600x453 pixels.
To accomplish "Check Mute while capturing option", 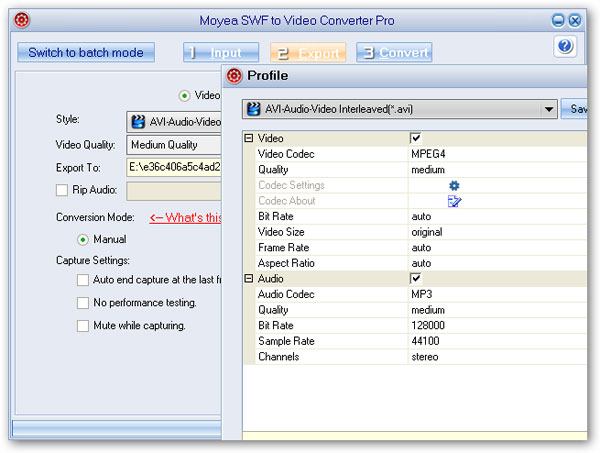I will (83, 326).
